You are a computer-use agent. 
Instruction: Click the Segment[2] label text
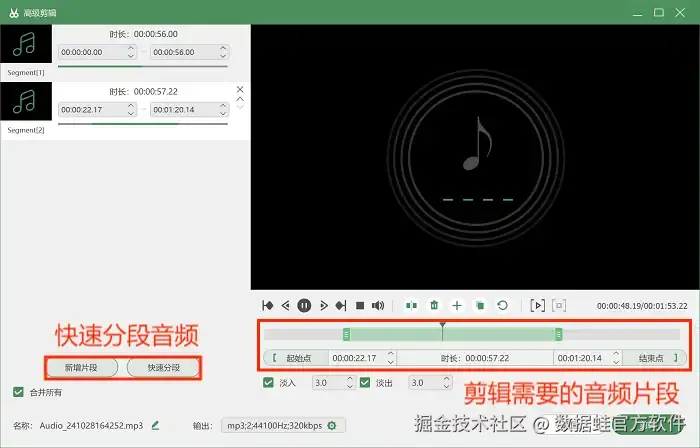(26, 130)
